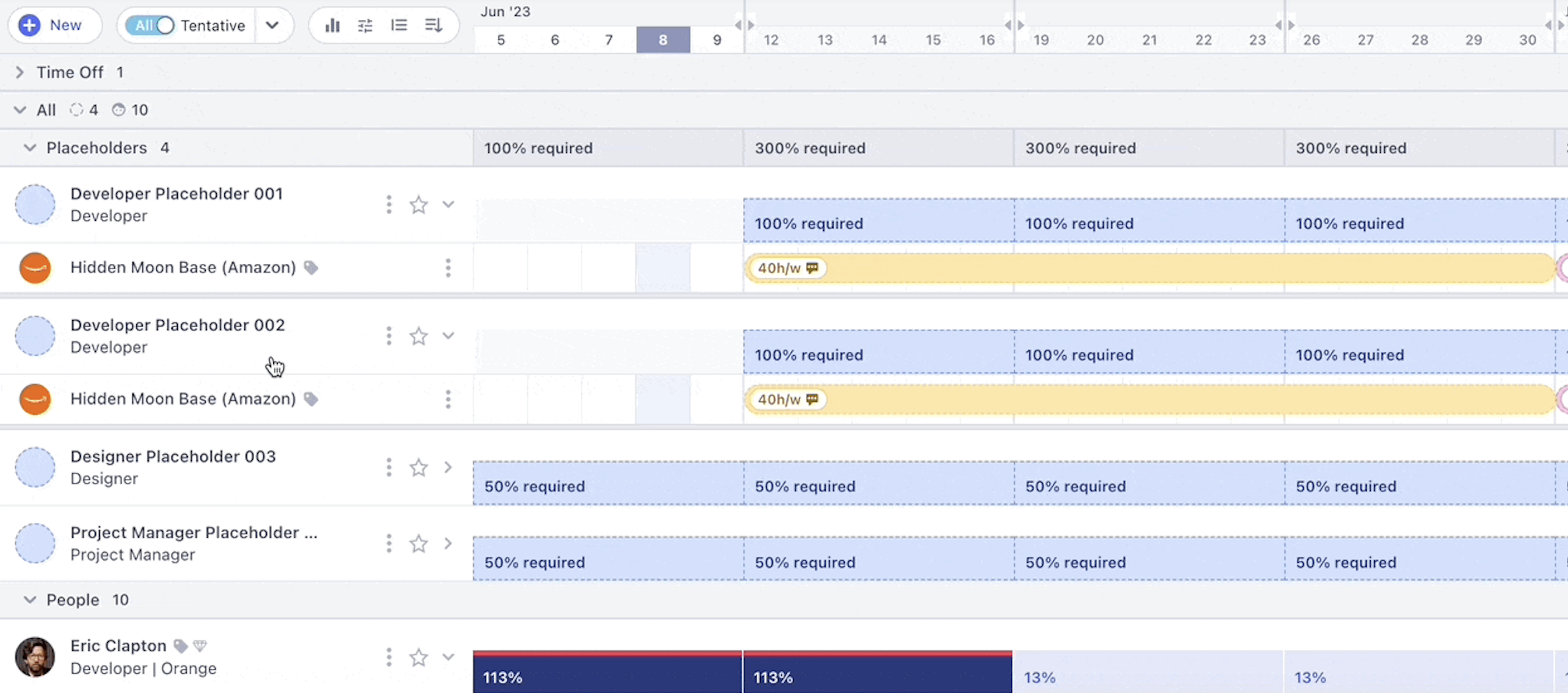Click the diamond icon beside Eric Clapton

pos(200,646)
